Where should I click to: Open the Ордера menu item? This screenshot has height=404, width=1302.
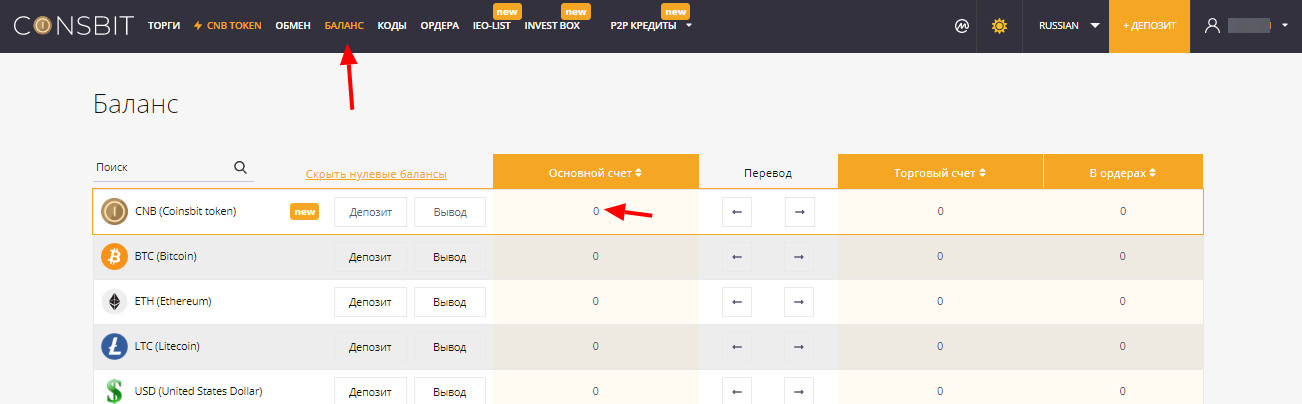pyautogui.click(x=439, y=26)
